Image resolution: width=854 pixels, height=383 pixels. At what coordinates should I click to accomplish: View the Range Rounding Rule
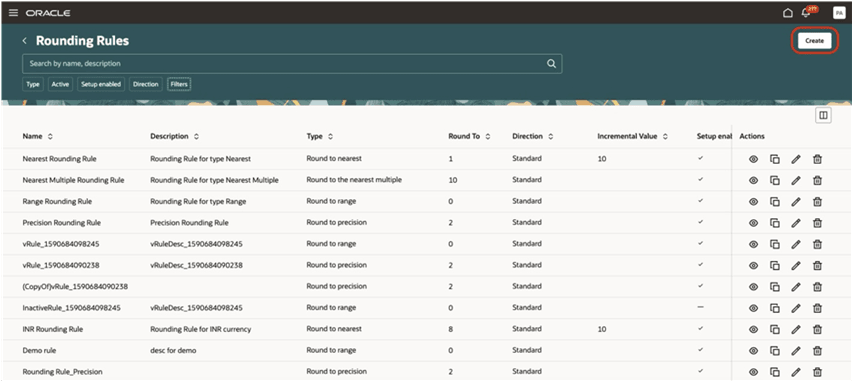[753, 202]
